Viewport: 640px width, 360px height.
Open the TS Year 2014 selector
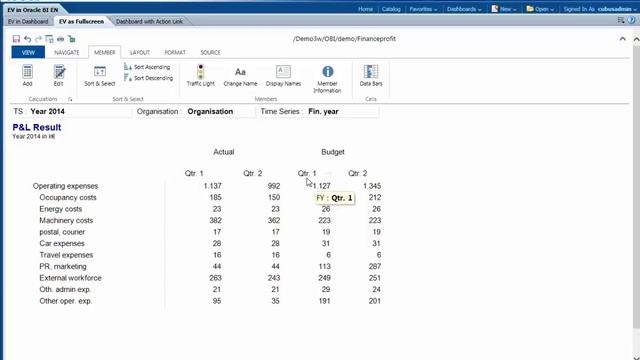(71, 111)
